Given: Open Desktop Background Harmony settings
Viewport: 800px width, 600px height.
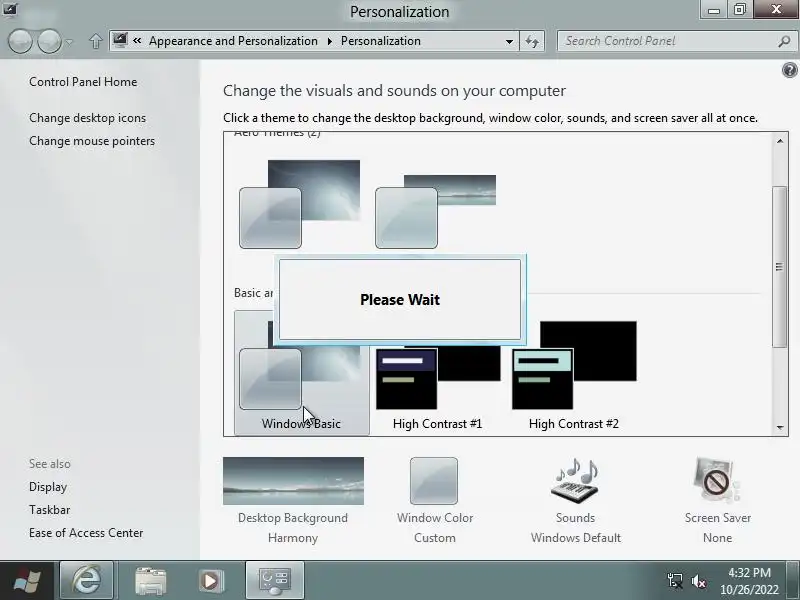Looking at the screenshot, I should pos(293,501).
